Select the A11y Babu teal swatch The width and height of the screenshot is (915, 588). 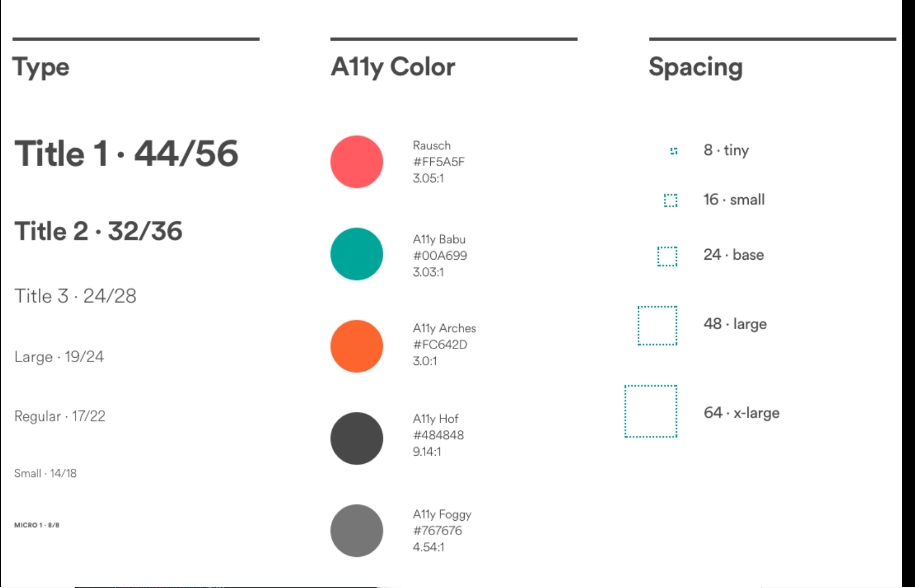357,254
